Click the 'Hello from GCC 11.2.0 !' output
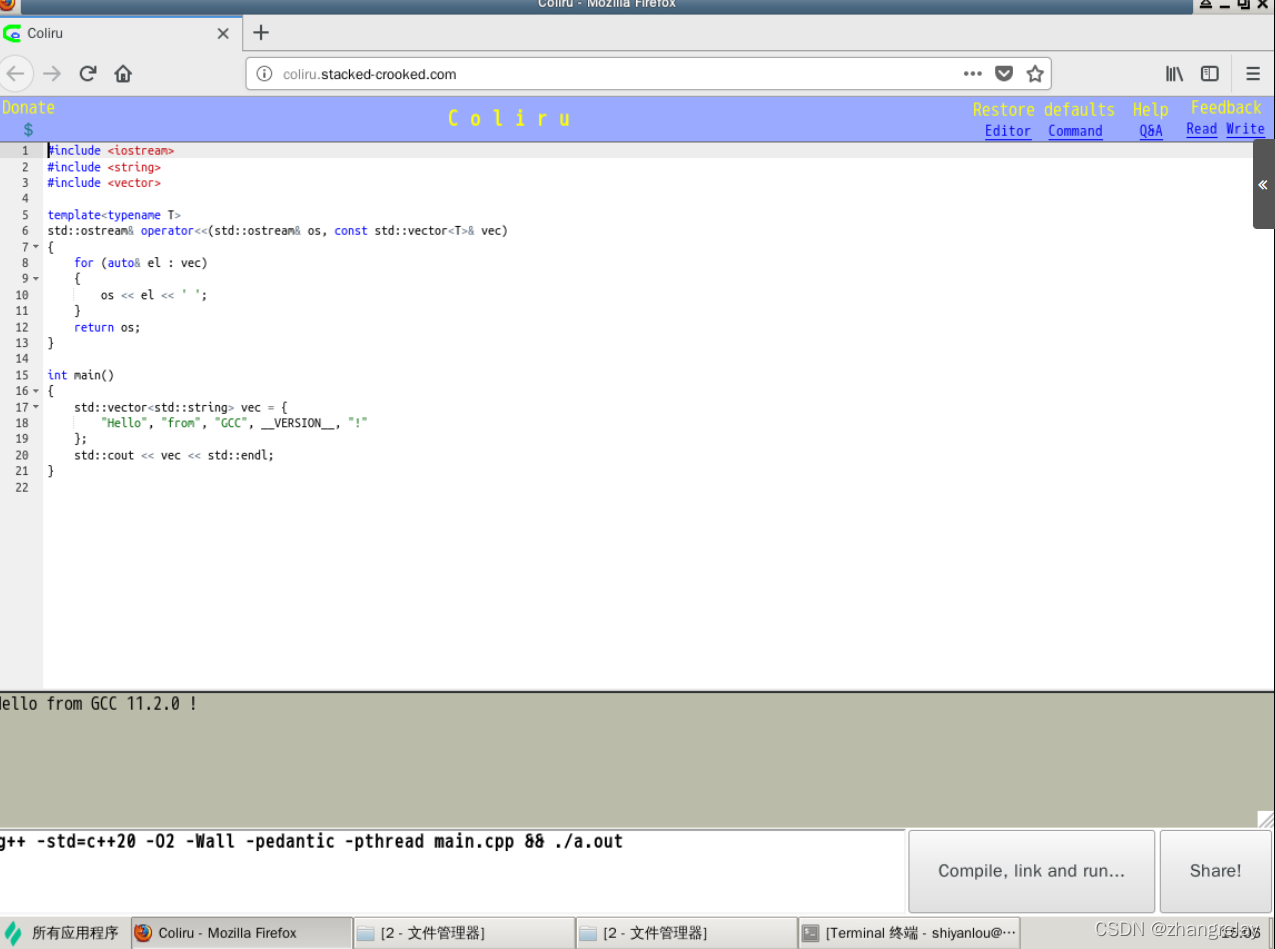This screenshot has height=949, width=1275. coord(98,704)
